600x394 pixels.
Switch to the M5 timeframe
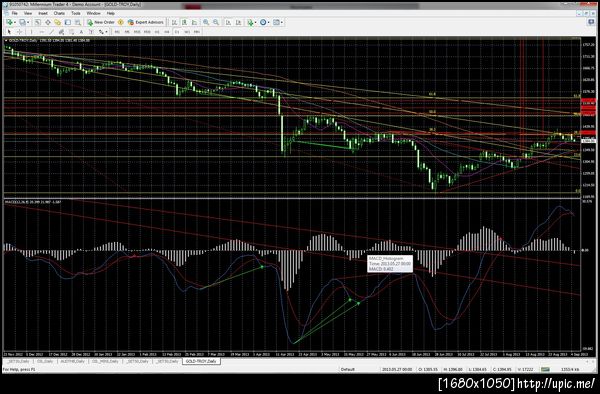click(127, 32)
